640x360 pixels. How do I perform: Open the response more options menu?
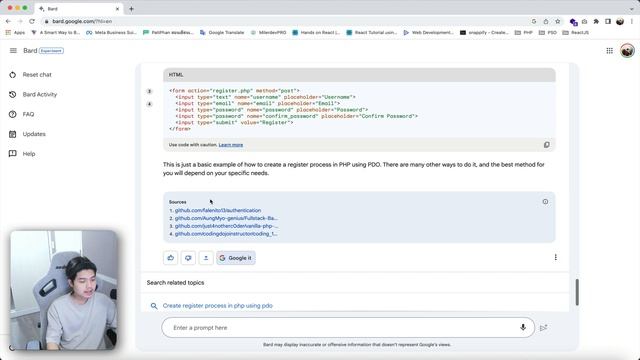click(x=556, y=257)
